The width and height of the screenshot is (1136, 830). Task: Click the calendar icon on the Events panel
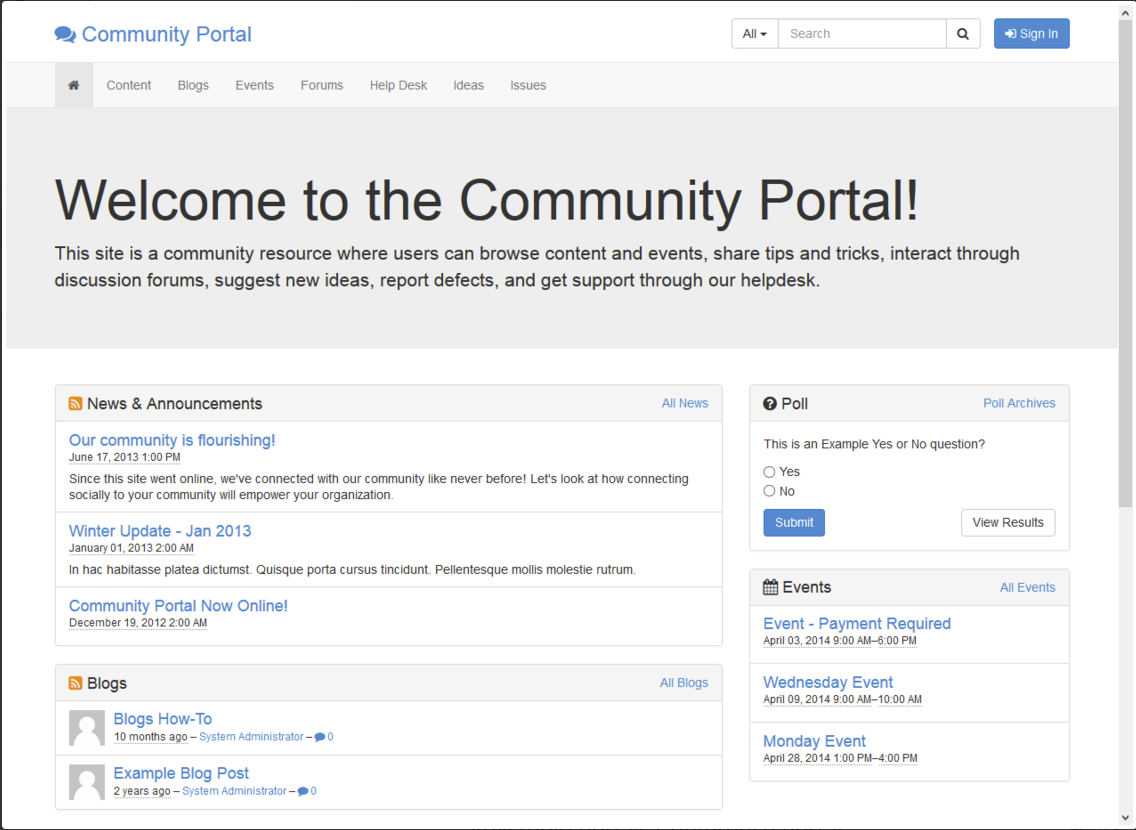(771, 587)
